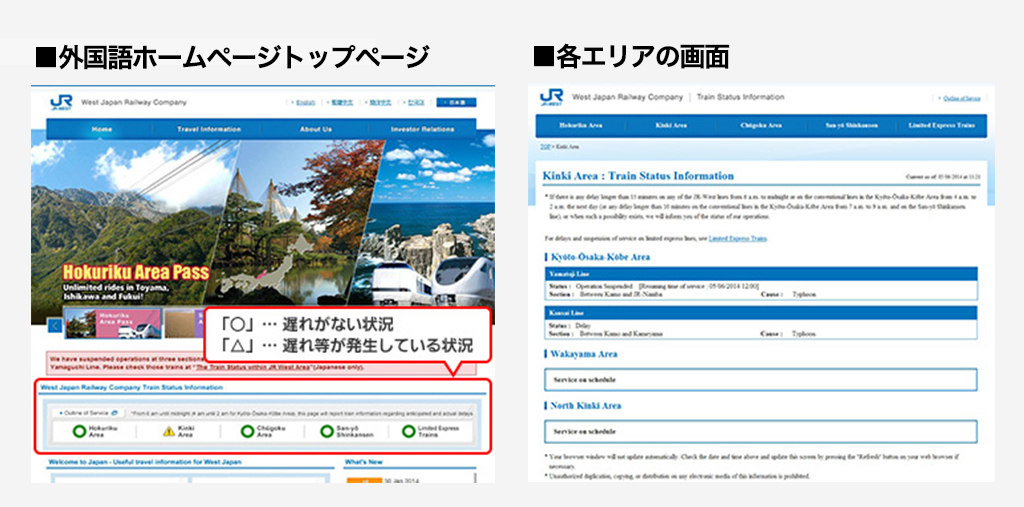Select Limited Express Trains tab on Train Status page
This screenshot has width=1024, height=507.
pyautogui.click(x=941, y=125)
